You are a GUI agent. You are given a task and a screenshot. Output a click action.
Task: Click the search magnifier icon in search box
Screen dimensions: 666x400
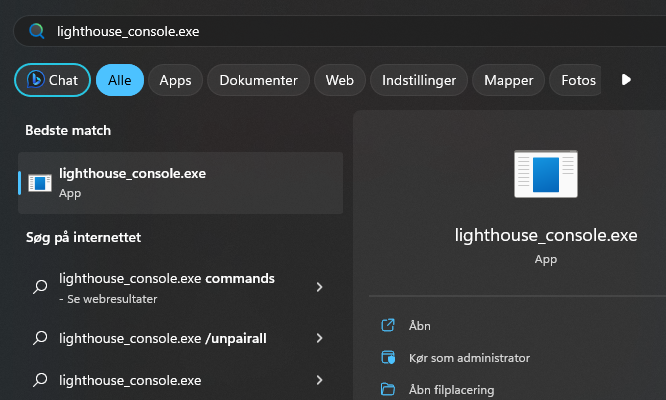(37, 31)
